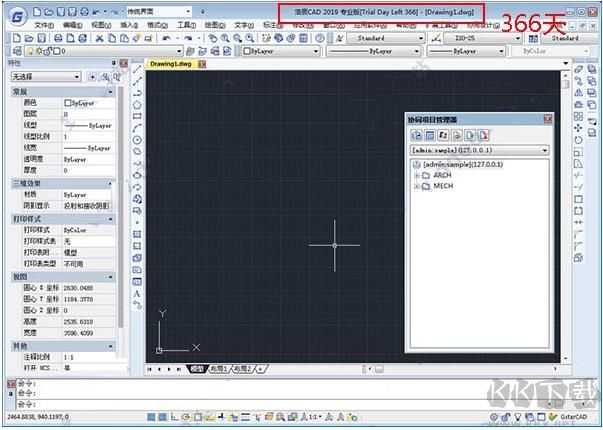Open the 绘图 menu
This screenshot has height=430, width=603.
point(215,25)
